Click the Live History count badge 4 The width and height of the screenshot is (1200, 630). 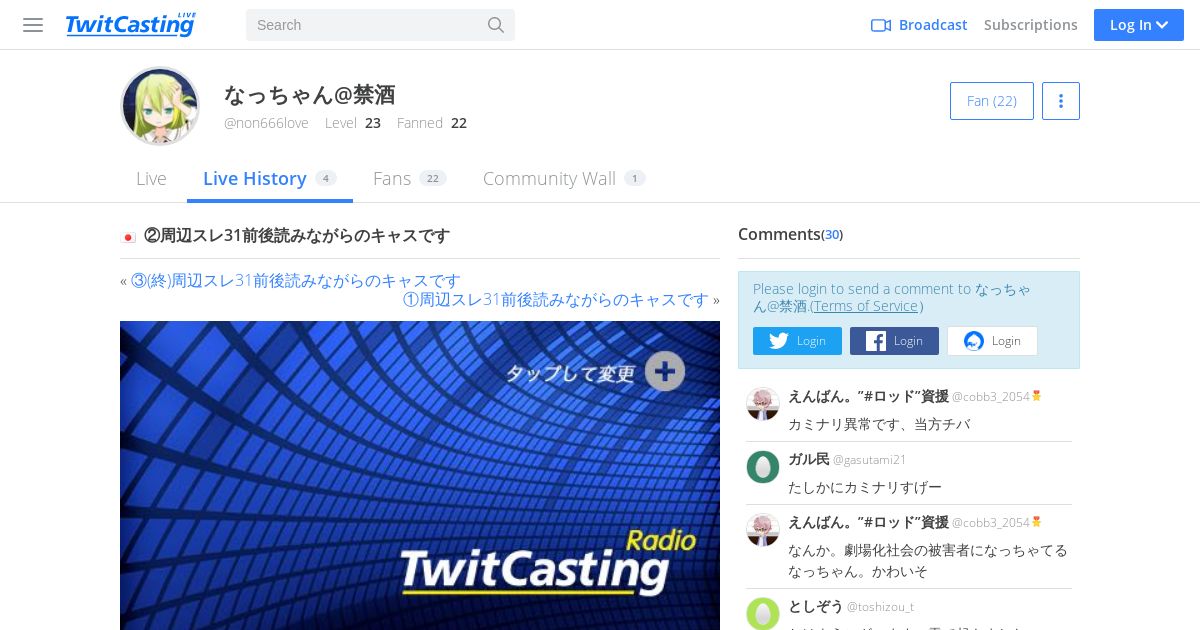[326, 178]
